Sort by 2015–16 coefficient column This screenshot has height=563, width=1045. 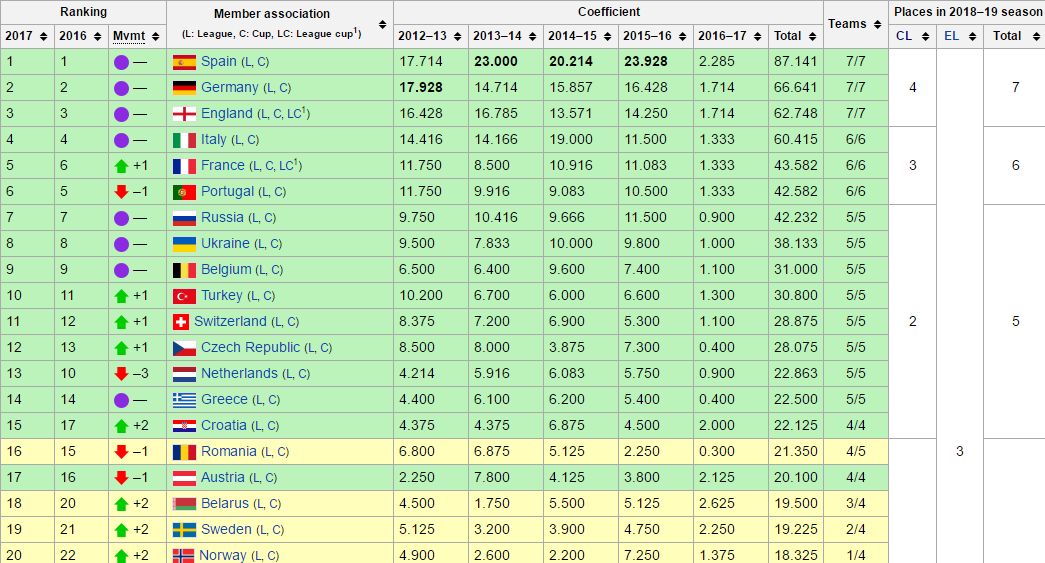(682, 37)
